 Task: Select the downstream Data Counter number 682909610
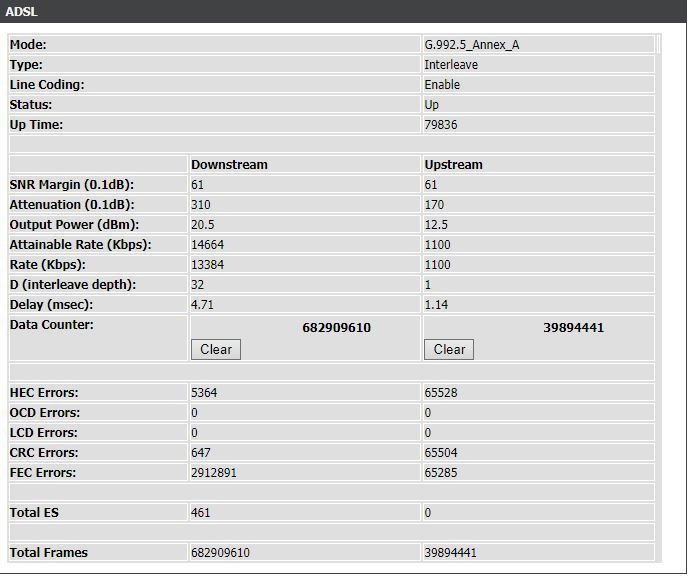coord(336,327)
